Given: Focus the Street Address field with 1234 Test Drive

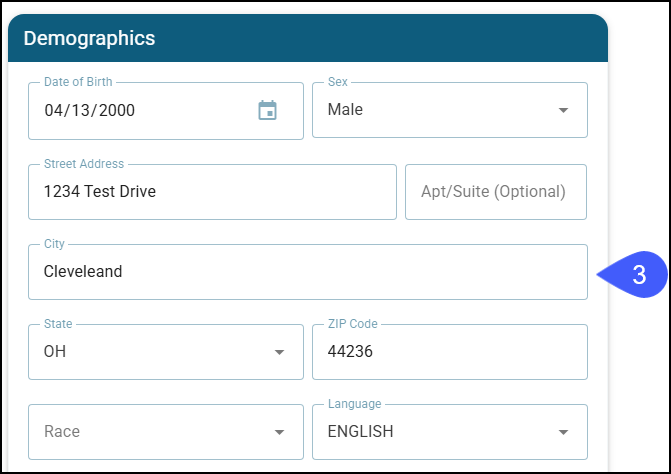Looking at the screenshot, I should click(212, 191).
